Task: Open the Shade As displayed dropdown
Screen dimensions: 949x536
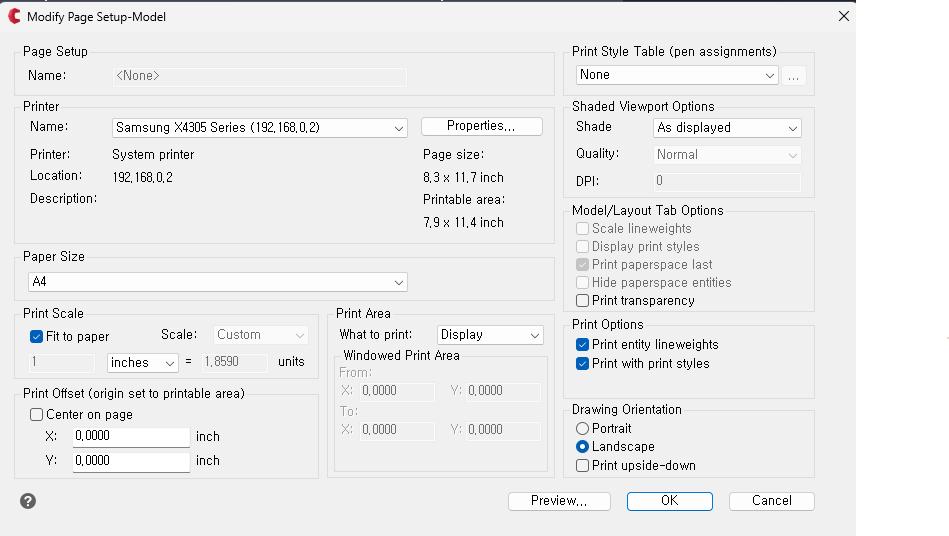Action: pyautogui.click(x=727, y=128)
